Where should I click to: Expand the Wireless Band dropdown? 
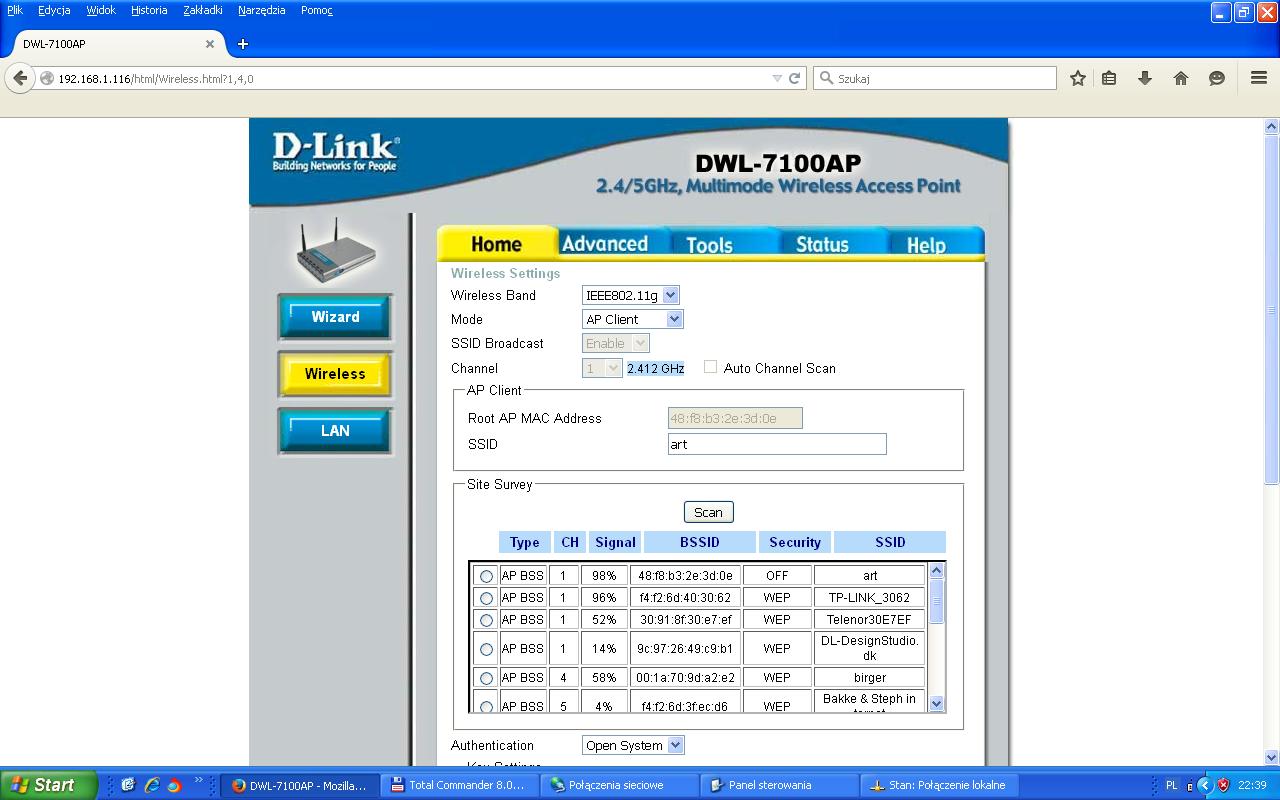[x=631, y=295]
